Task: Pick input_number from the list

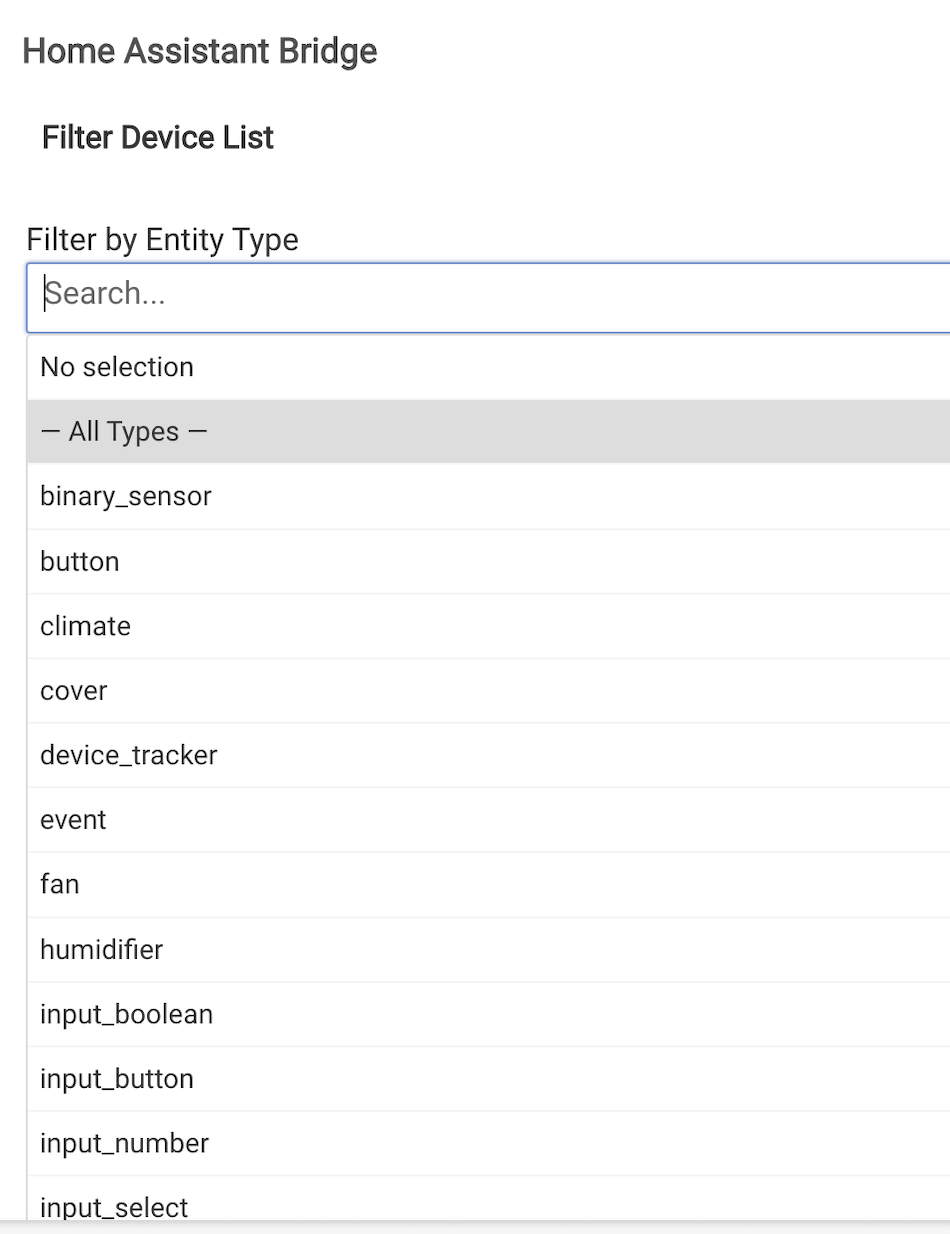Action: click(125, 1143)
